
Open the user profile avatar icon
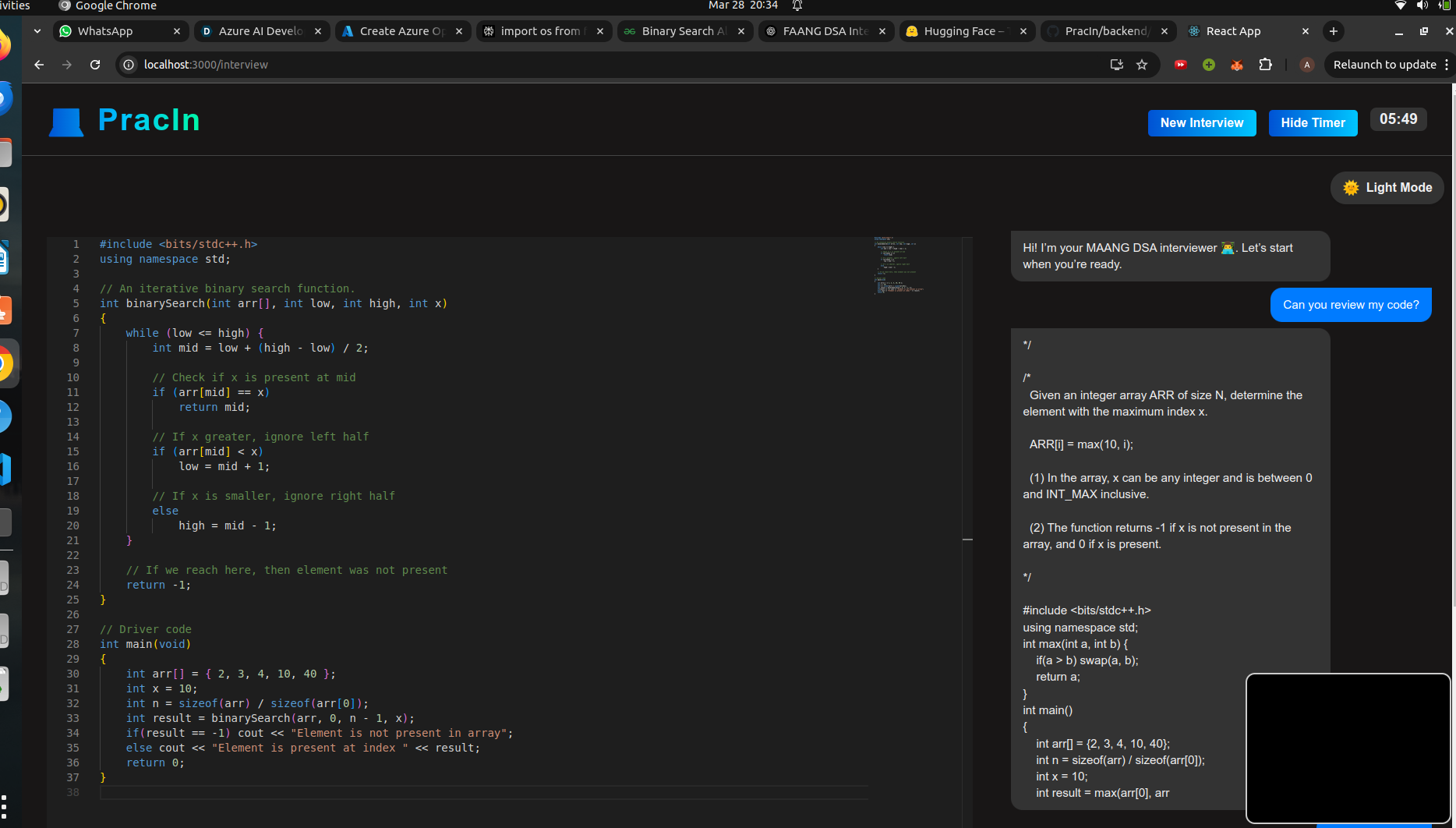coord(1307,65)
